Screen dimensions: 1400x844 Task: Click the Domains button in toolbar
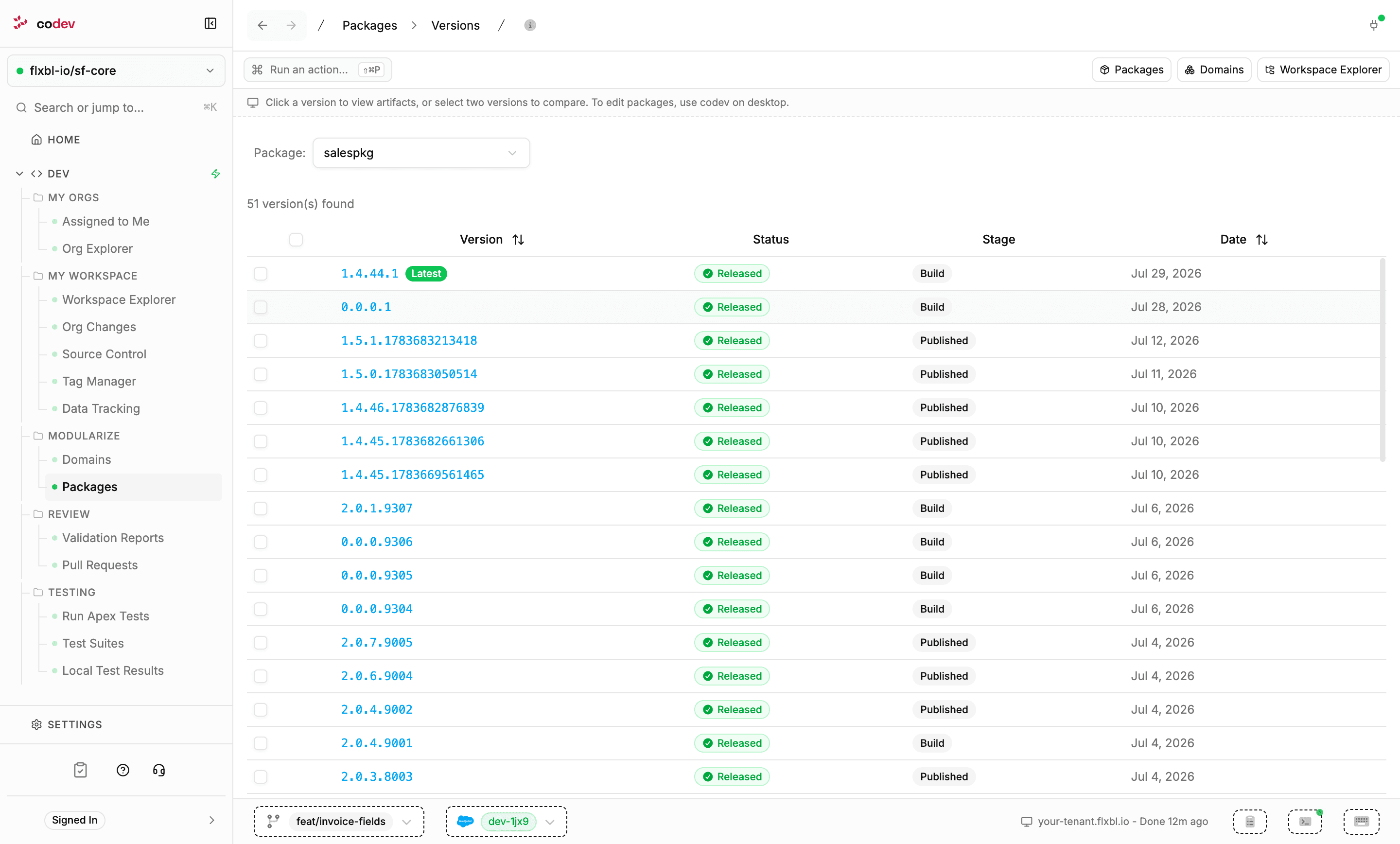[x=1214, y=70]
